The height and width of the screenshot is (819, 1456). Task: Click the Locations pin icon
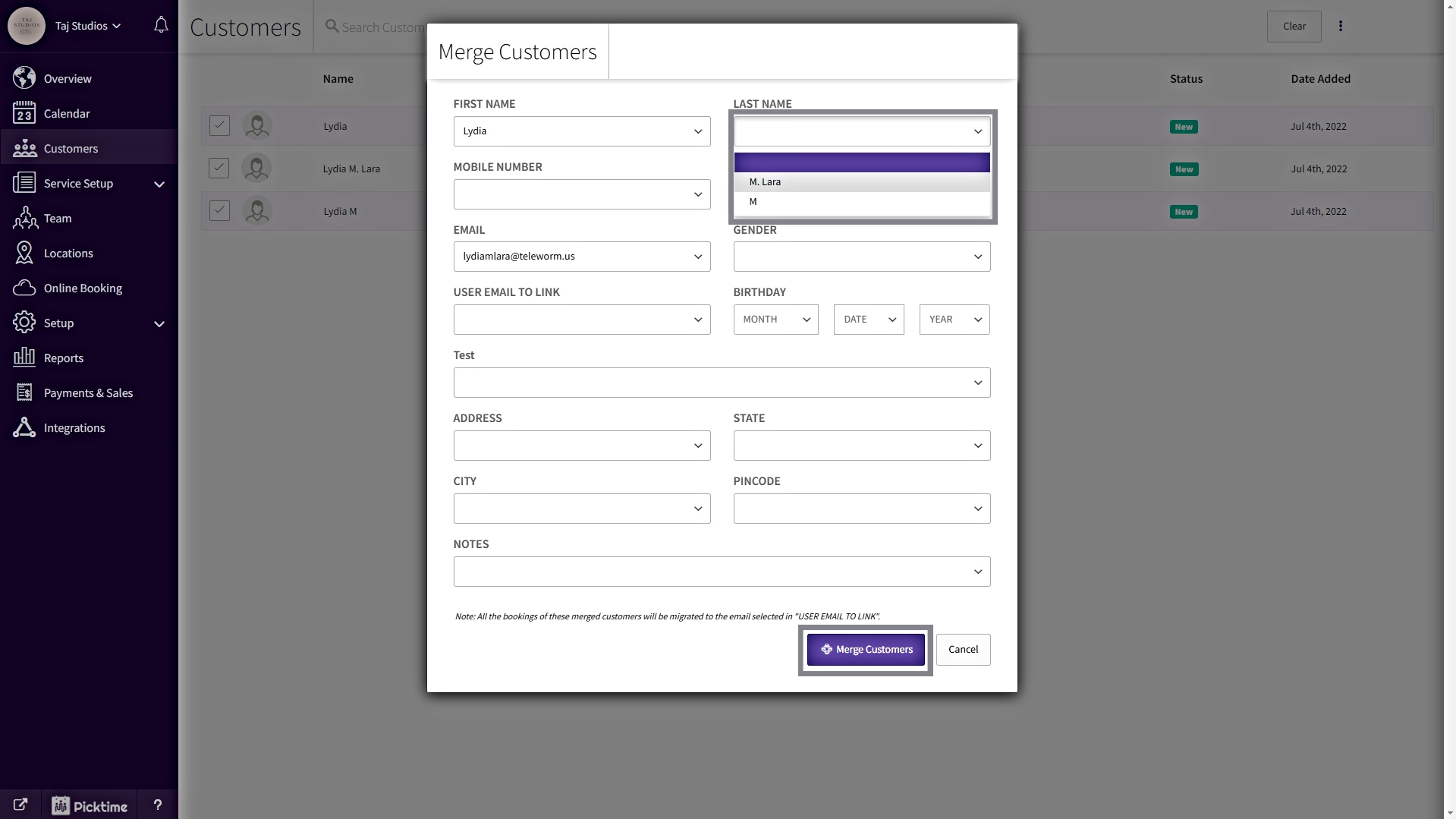coord(24,254)
